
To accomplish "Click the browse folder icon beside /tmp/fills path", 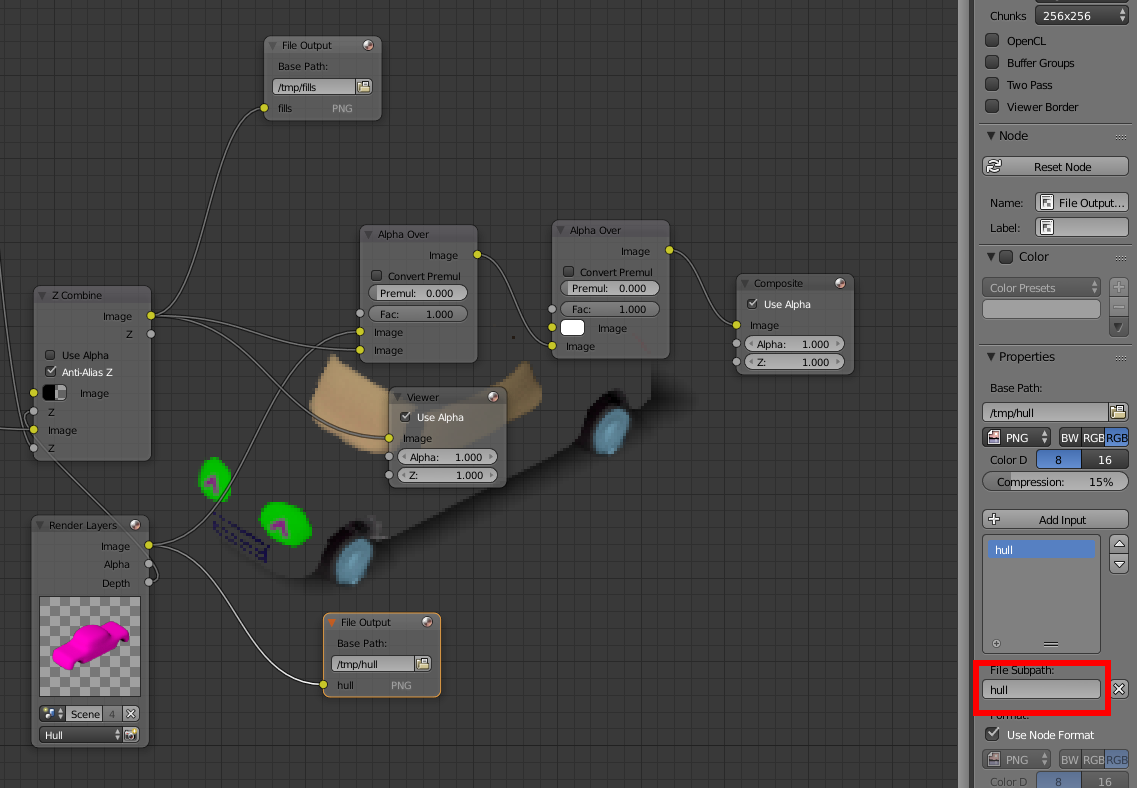I will click(x=364, y=86).
